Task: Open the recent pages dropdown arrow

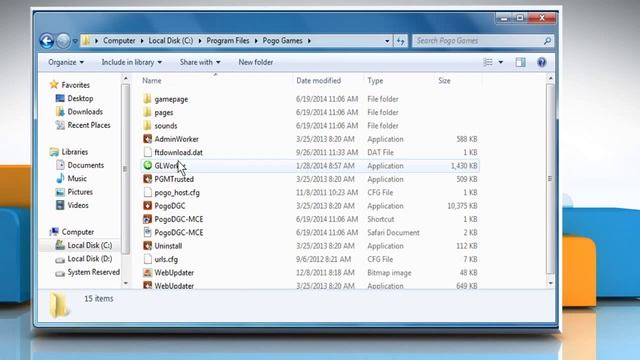Action: pyautogui.click(x=75, y=41)
